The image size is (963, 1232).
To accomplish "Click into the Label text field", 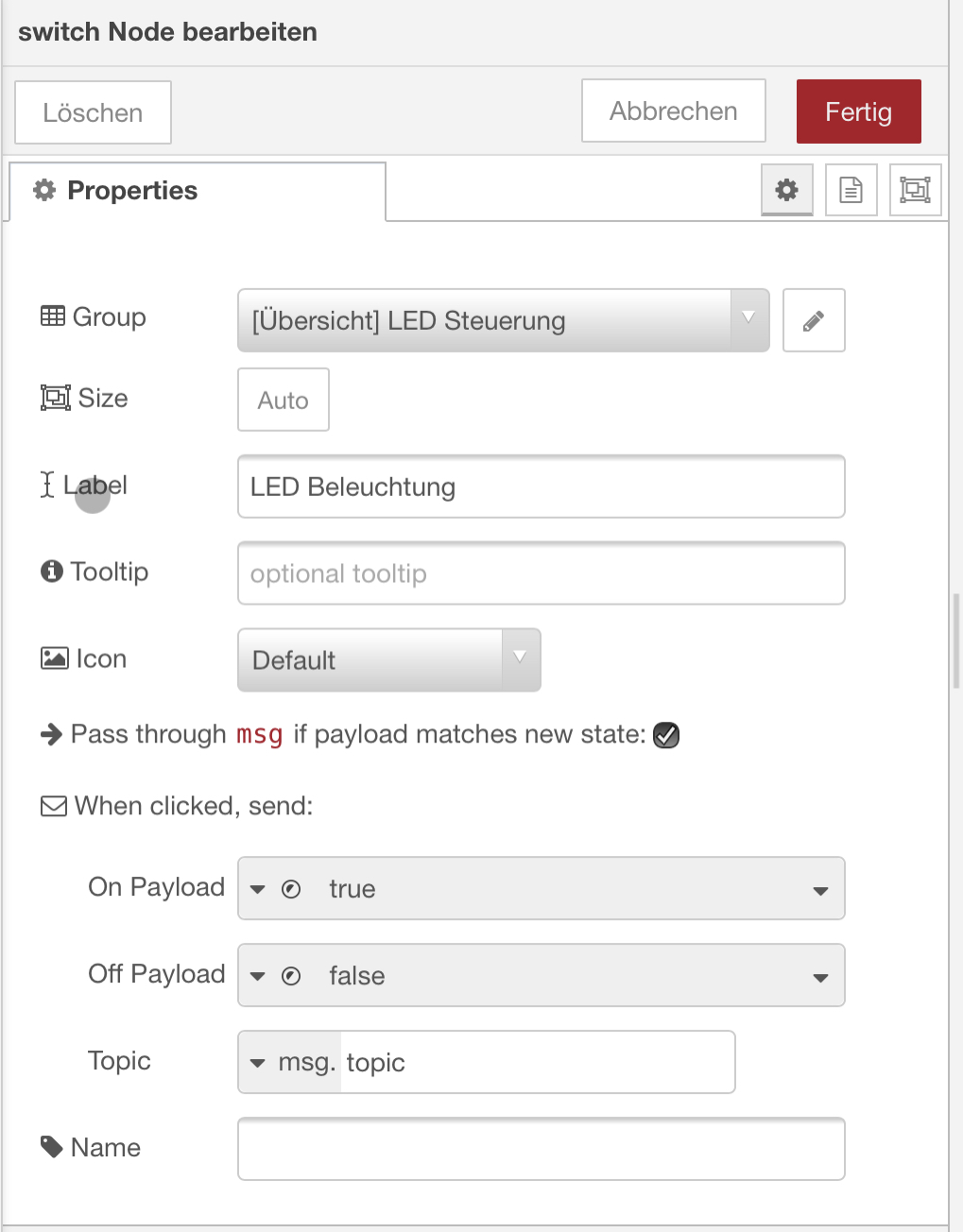I will 541,488.
